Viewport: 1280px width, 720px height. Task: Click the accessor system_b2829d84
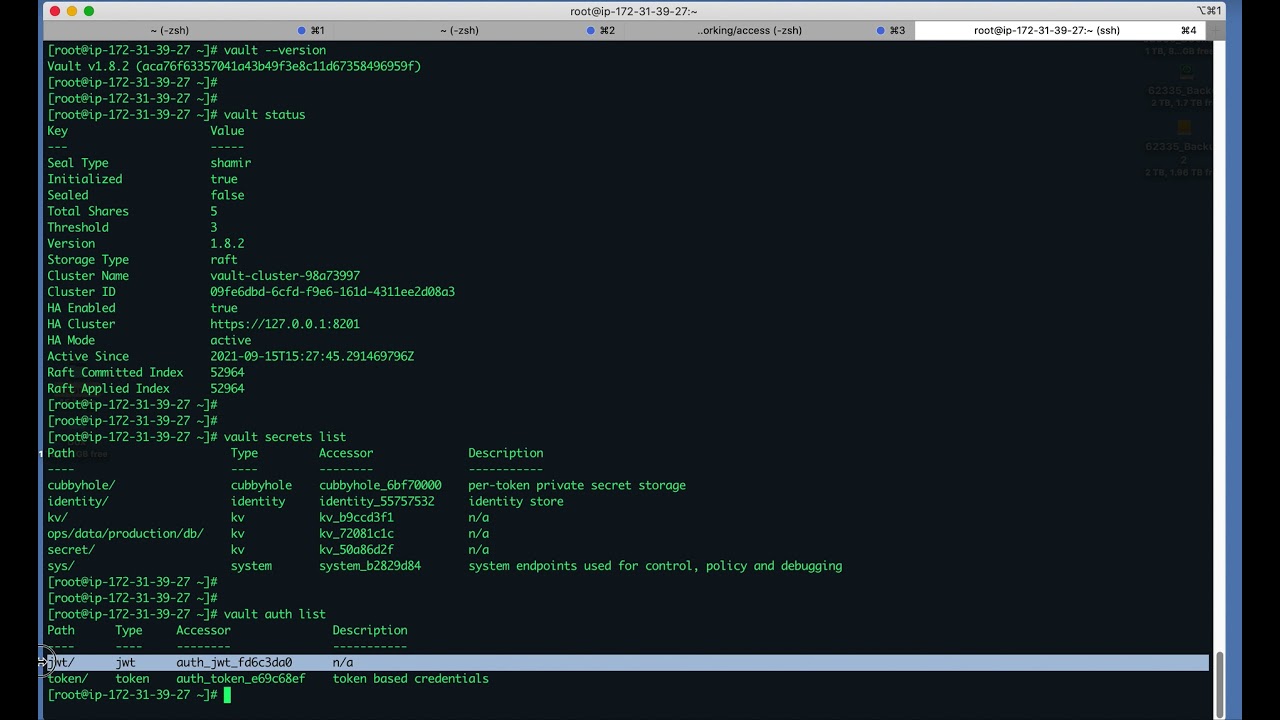(370, 566)
